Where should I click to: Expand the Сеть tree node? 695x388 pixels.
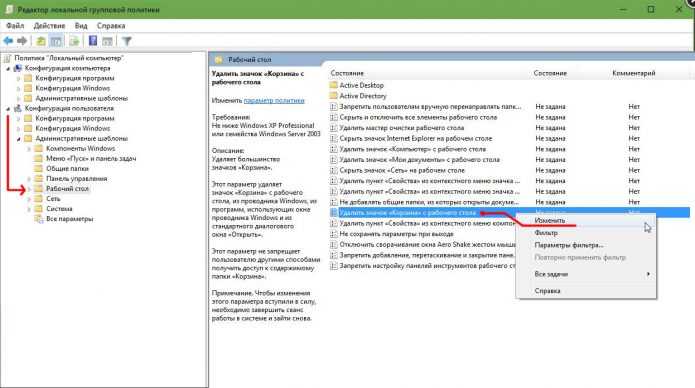click(x=29, y=199)
